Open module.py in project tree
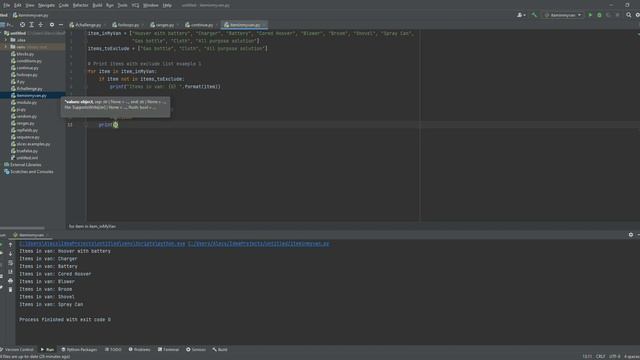The image size is (640, 360). pos(26,102)
